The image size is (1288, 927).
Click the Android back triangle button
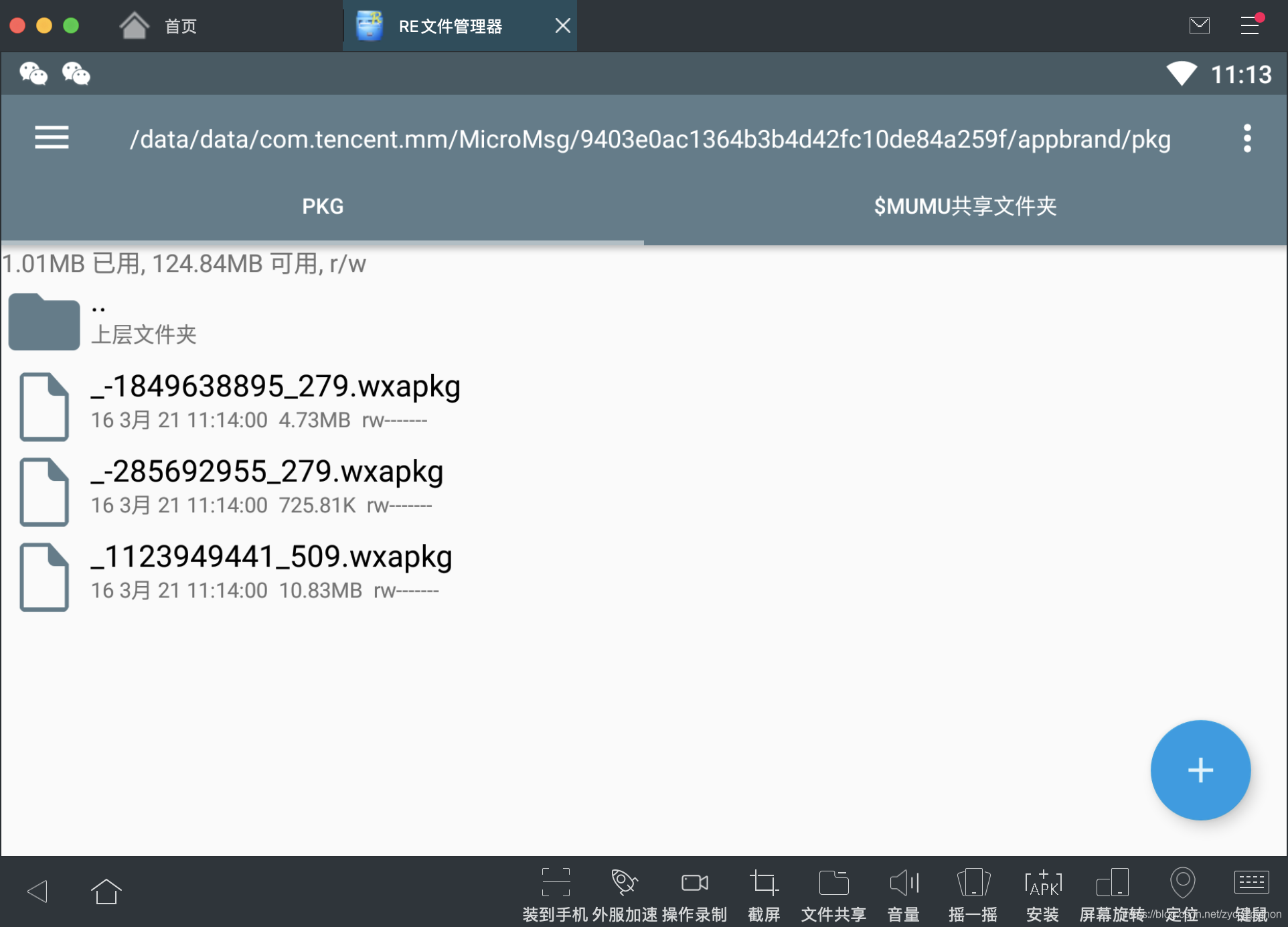point(37,892)
